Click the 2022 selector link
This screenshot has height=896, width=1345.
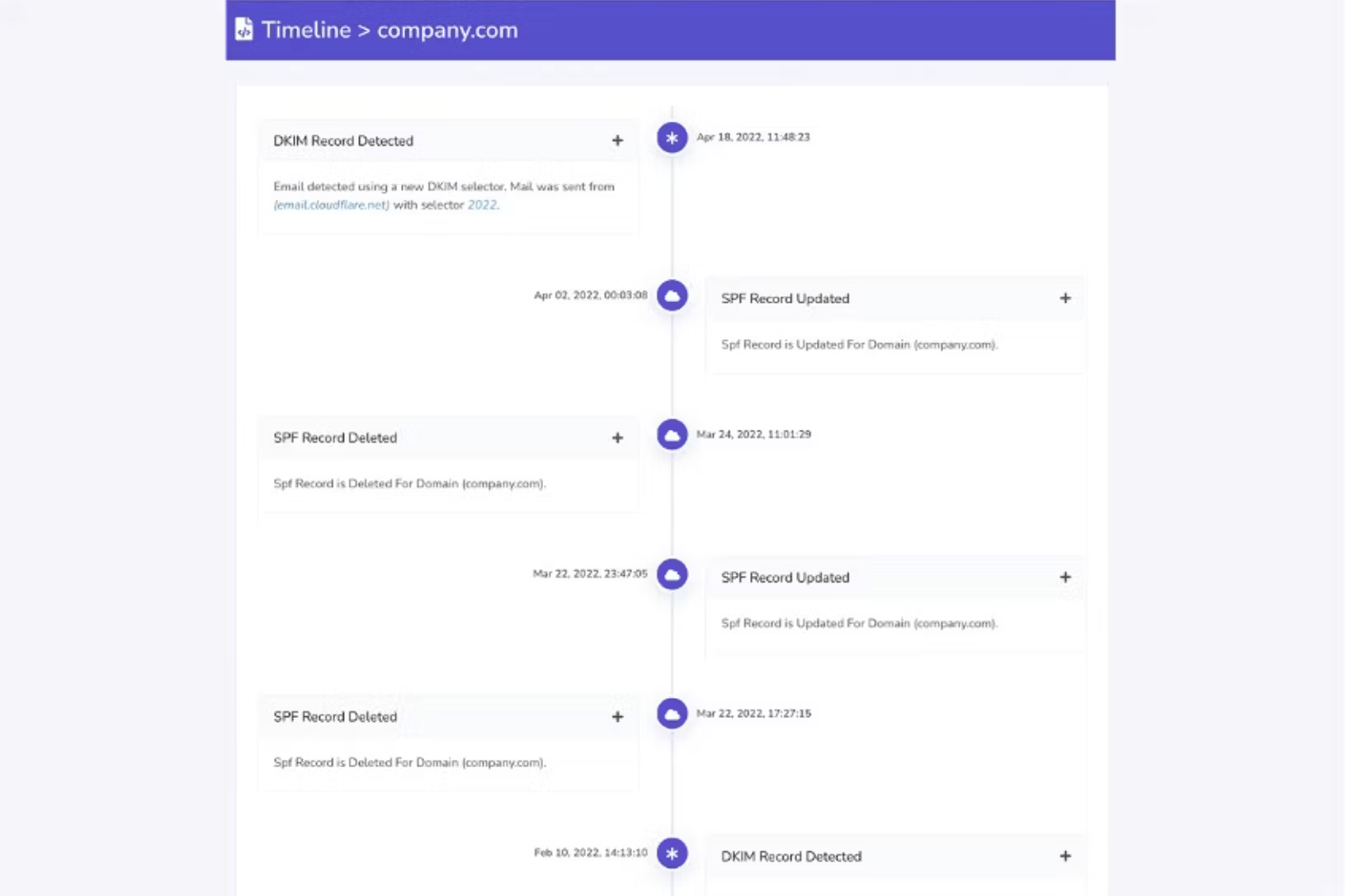[482, 205]
